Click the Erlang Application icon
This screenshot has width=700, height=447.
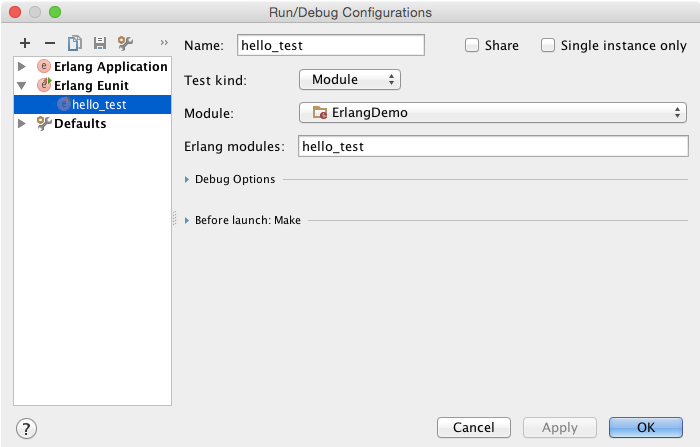click(44, 66)
